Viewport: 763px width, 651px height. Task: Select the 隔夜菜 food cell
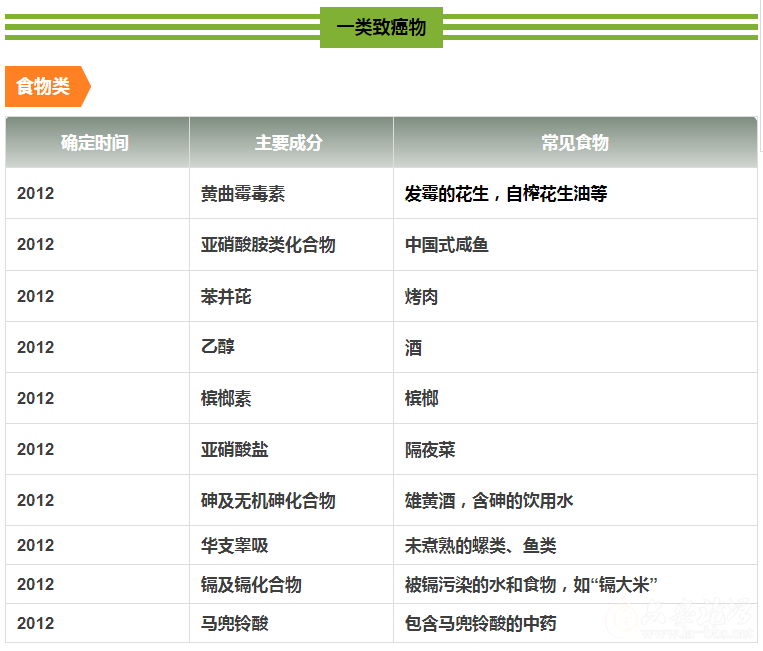(x=430, y=450)
